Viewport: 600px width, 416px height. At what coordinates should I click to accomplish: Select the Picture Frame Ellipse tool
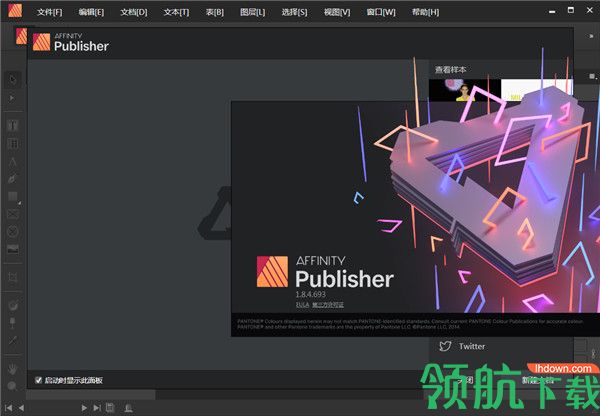pos(13,232)
